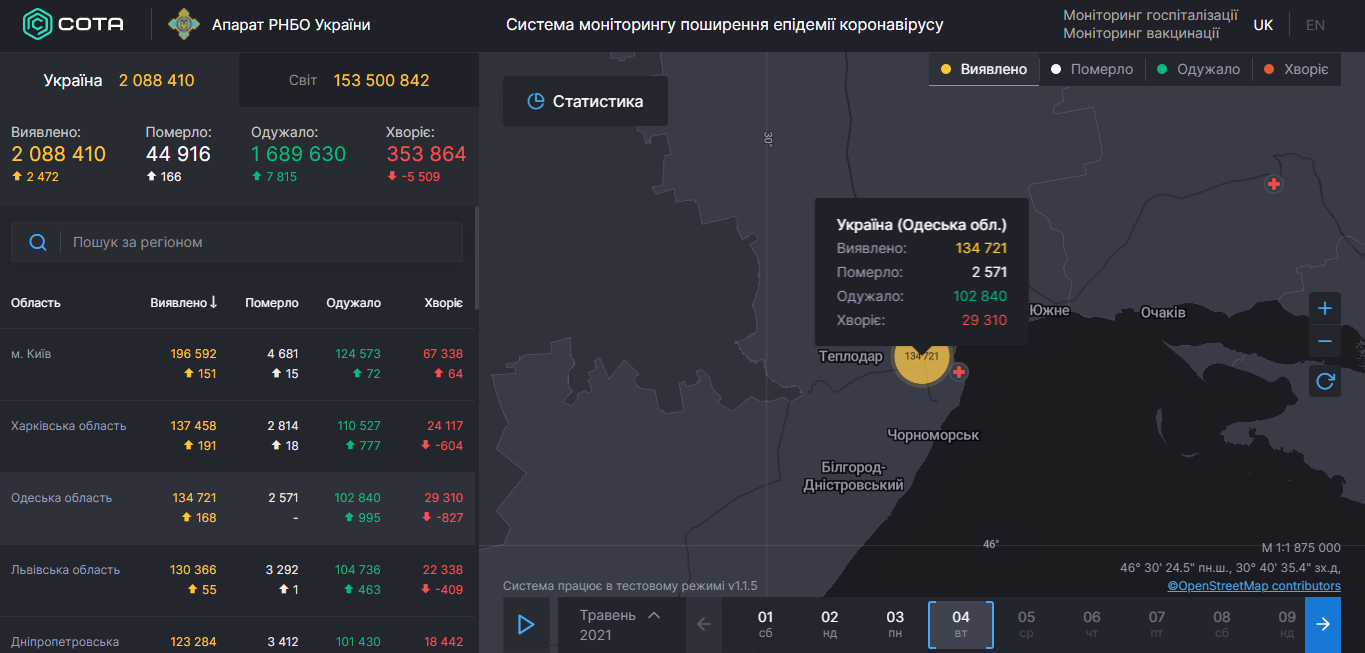
Task: Switch interface language to EN
Action: (1315, 23)
